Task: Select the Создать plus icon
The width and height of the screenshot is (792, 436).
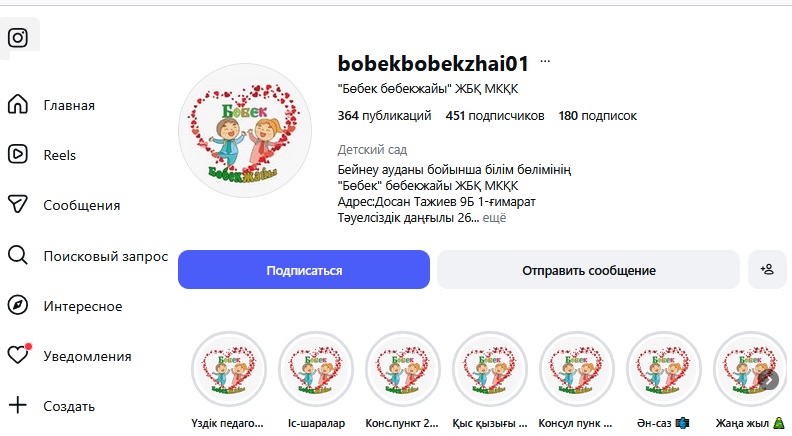Action: [18, 405]
